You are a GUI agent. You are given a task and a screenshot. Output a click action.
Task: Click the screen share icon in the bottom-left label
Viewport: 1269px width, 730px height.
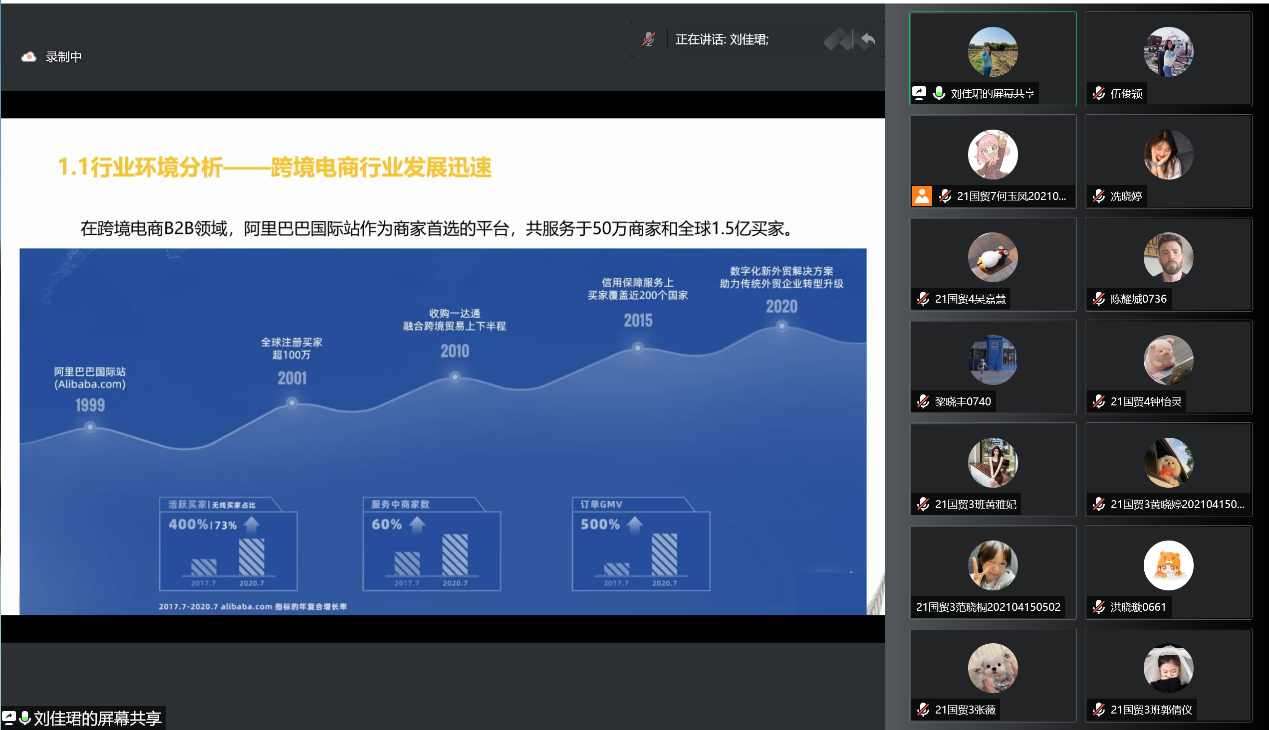coord(9,718)
